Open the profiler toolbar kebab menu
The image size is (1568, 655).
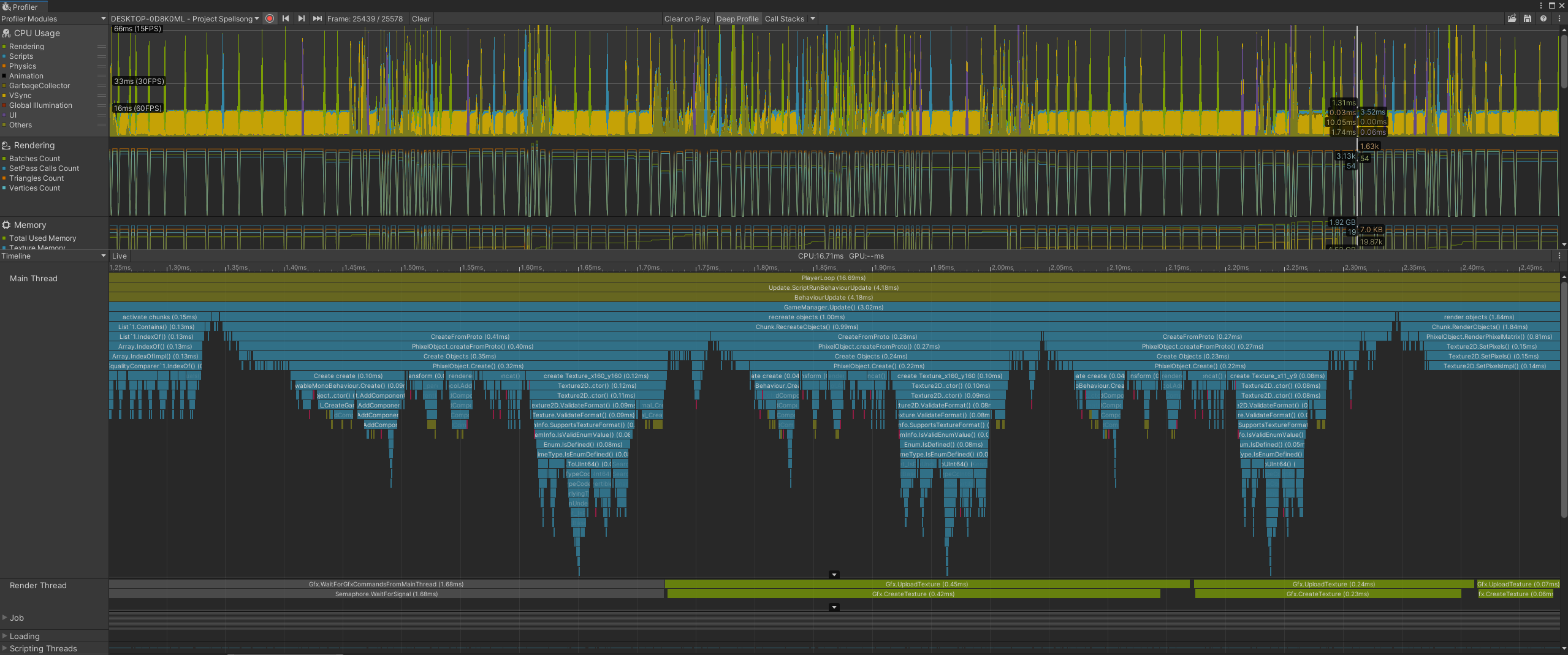tap(1559, 18)
